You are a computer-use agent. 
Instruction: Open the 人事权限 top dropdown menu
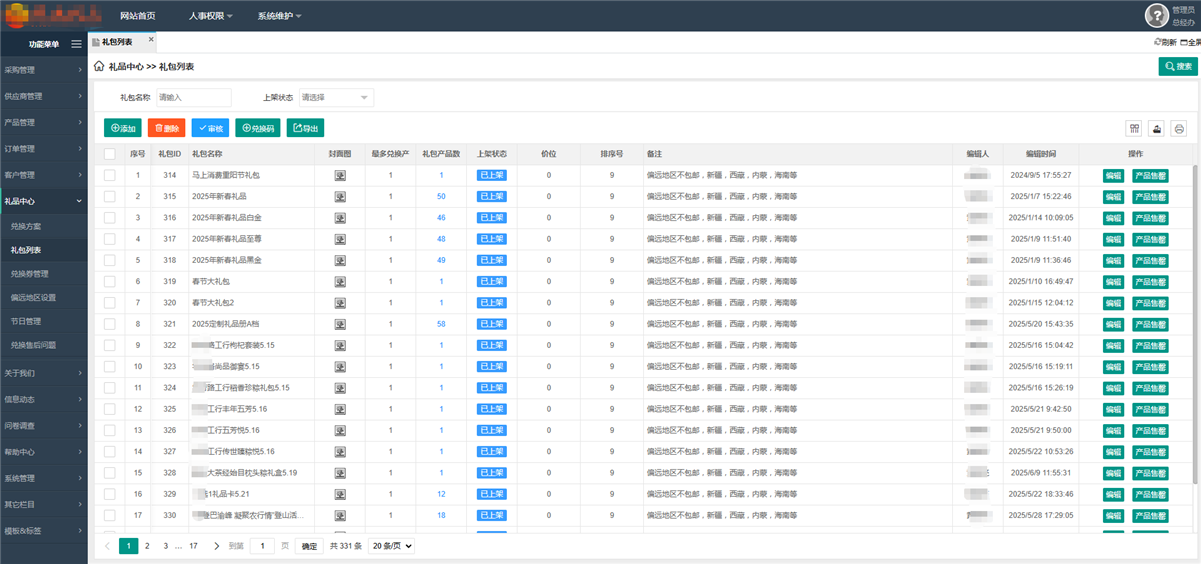[211, 16]
